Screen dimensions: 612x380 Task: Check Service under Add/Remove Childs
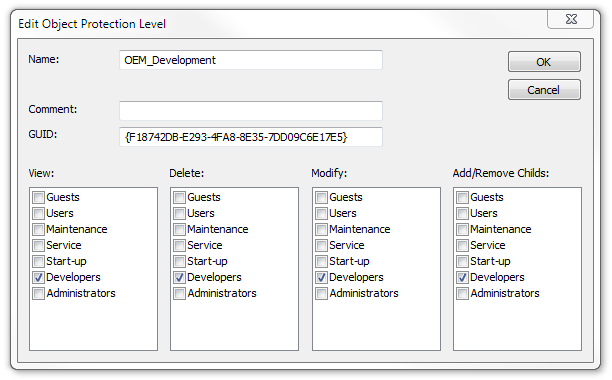[463, 245]
